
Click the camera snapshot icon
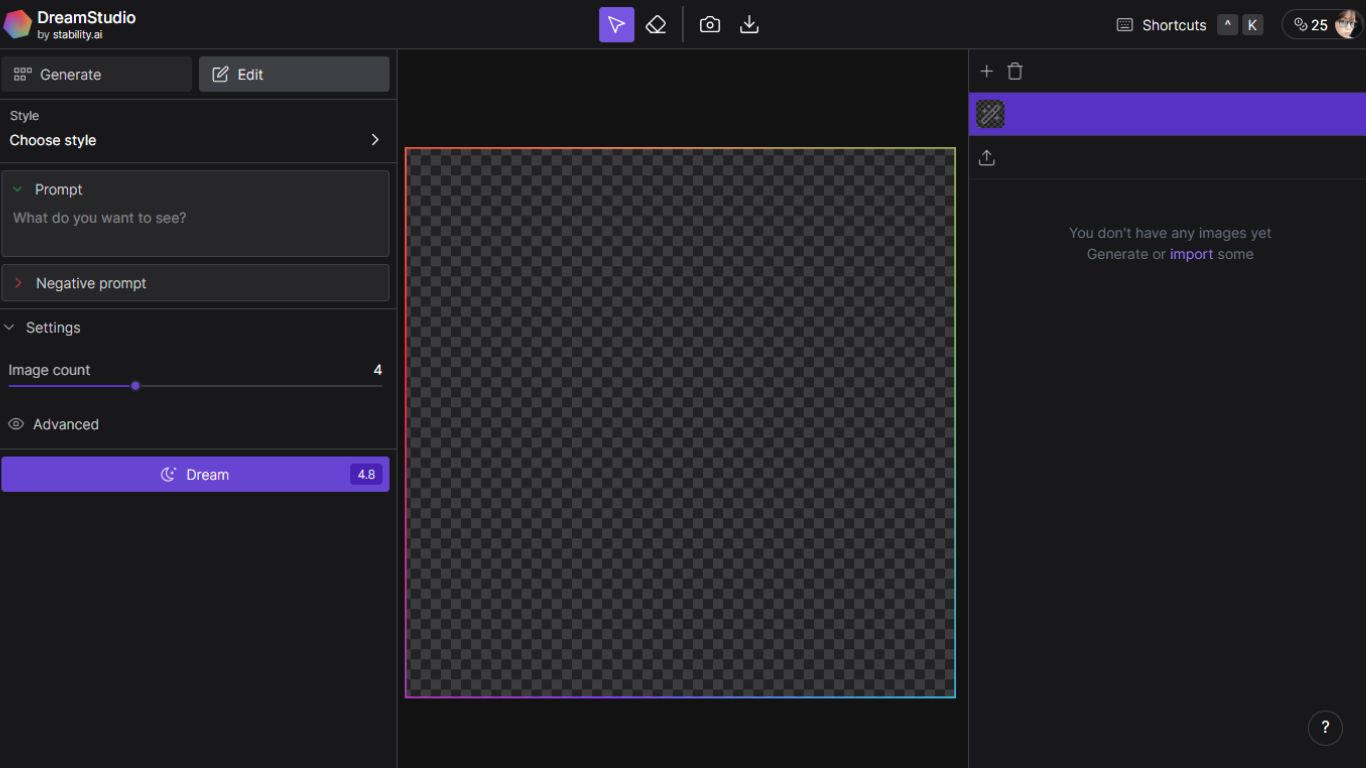(x=709, y=25)
